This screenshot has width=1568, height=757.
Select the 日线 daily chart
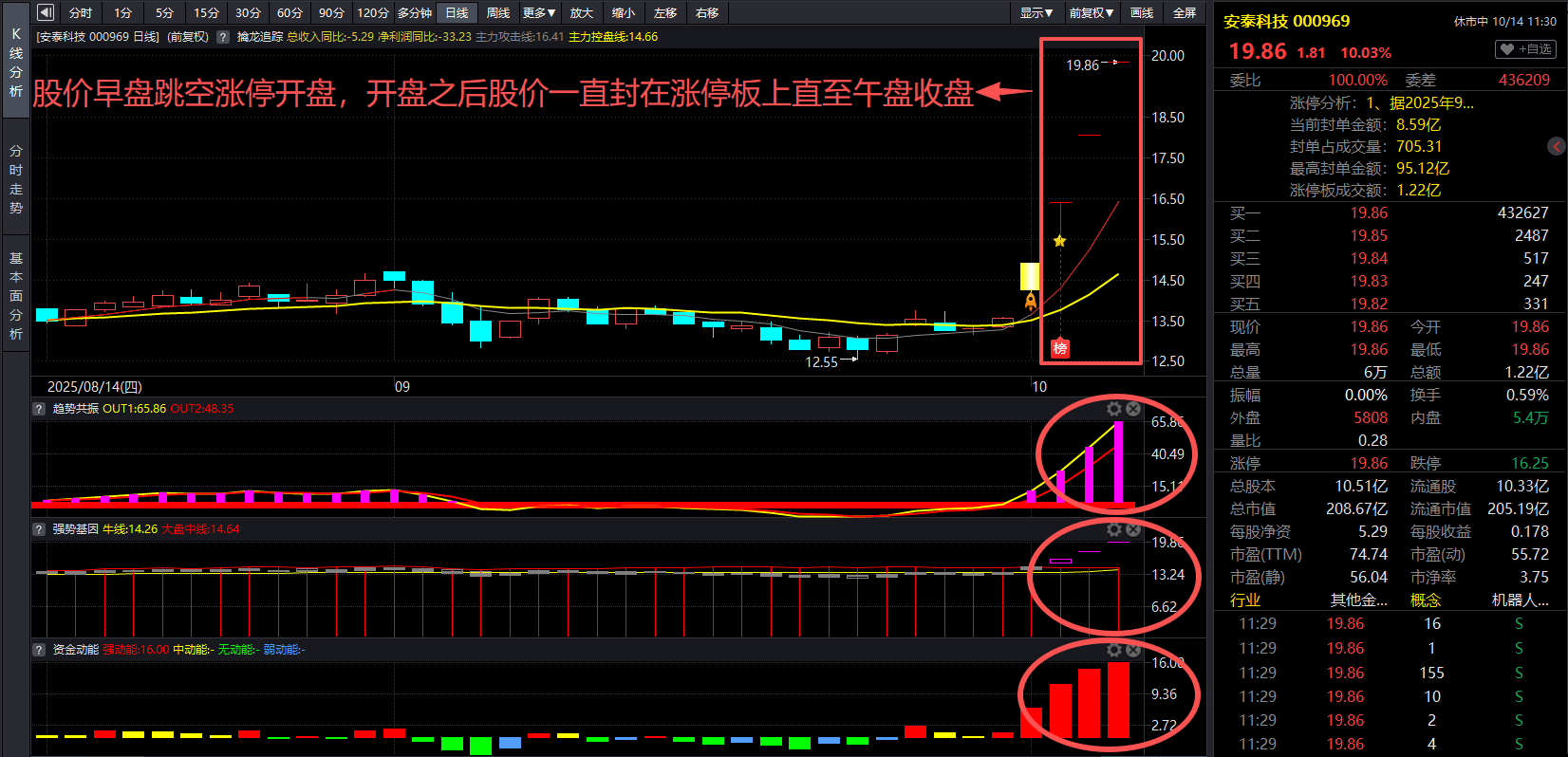tap(457, 12)
